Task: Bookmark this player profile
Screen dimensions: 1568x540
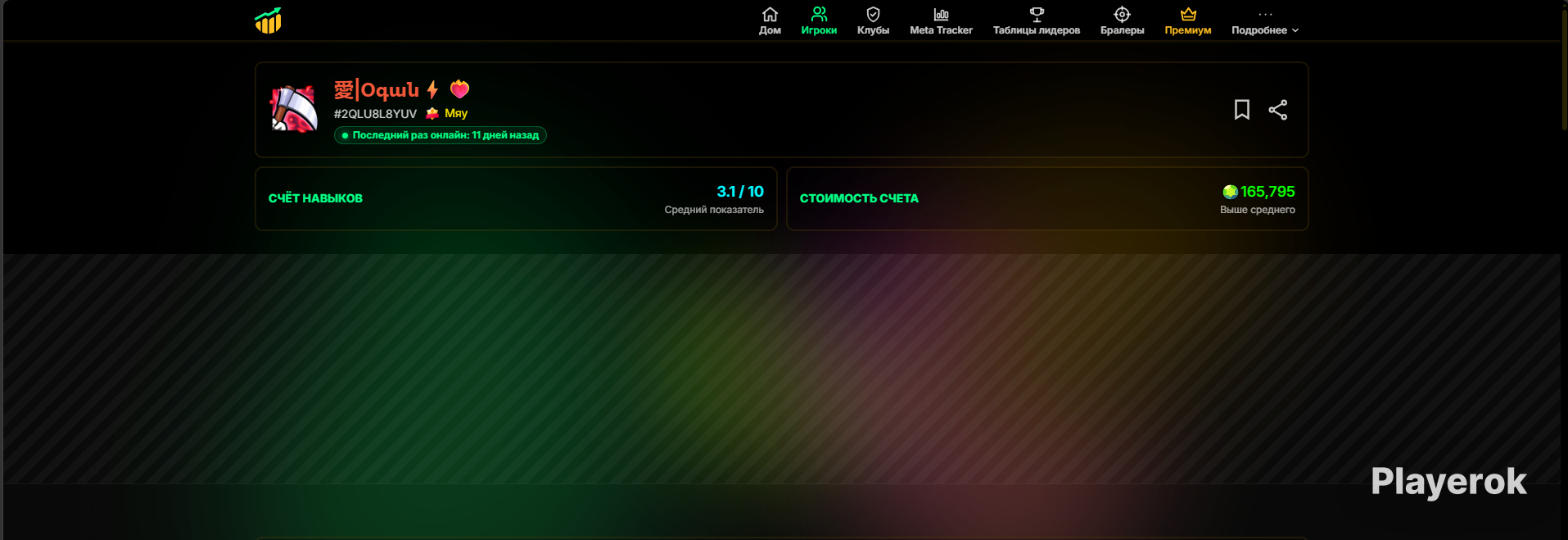Action: [x=1242, y=110]
